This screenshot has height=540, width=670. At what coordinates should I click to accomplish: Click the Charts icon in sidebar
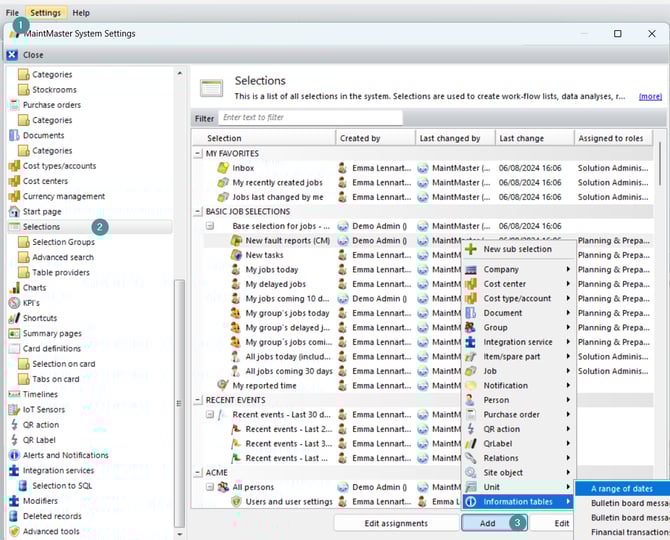click(x=14, y=287)
